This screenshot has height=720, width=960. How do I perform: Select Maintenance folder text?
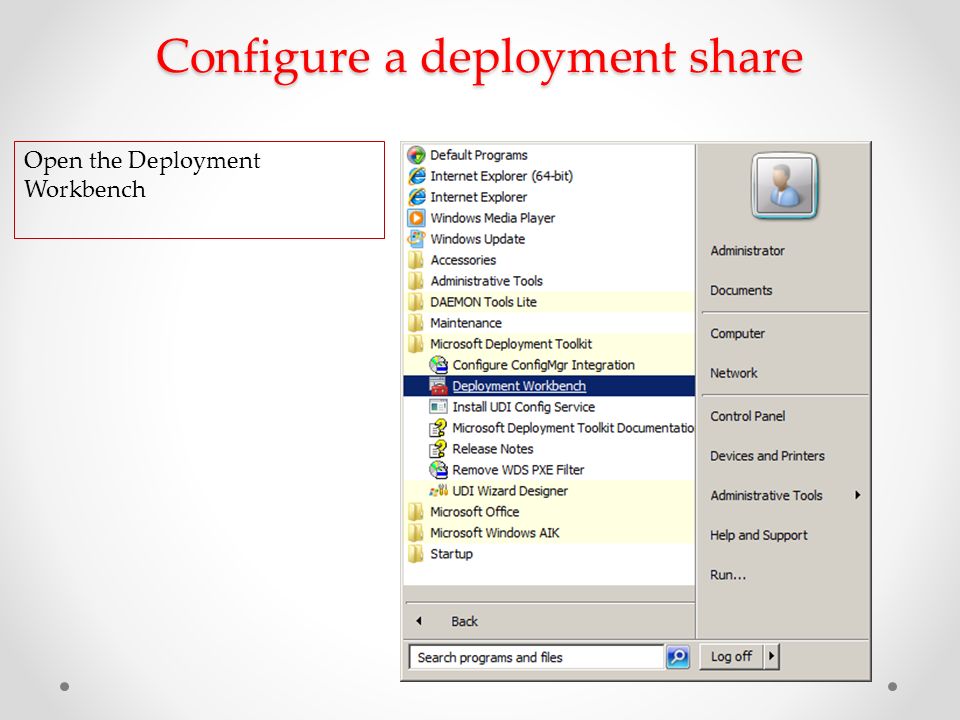pyautogui.click(x=466, y=323)
